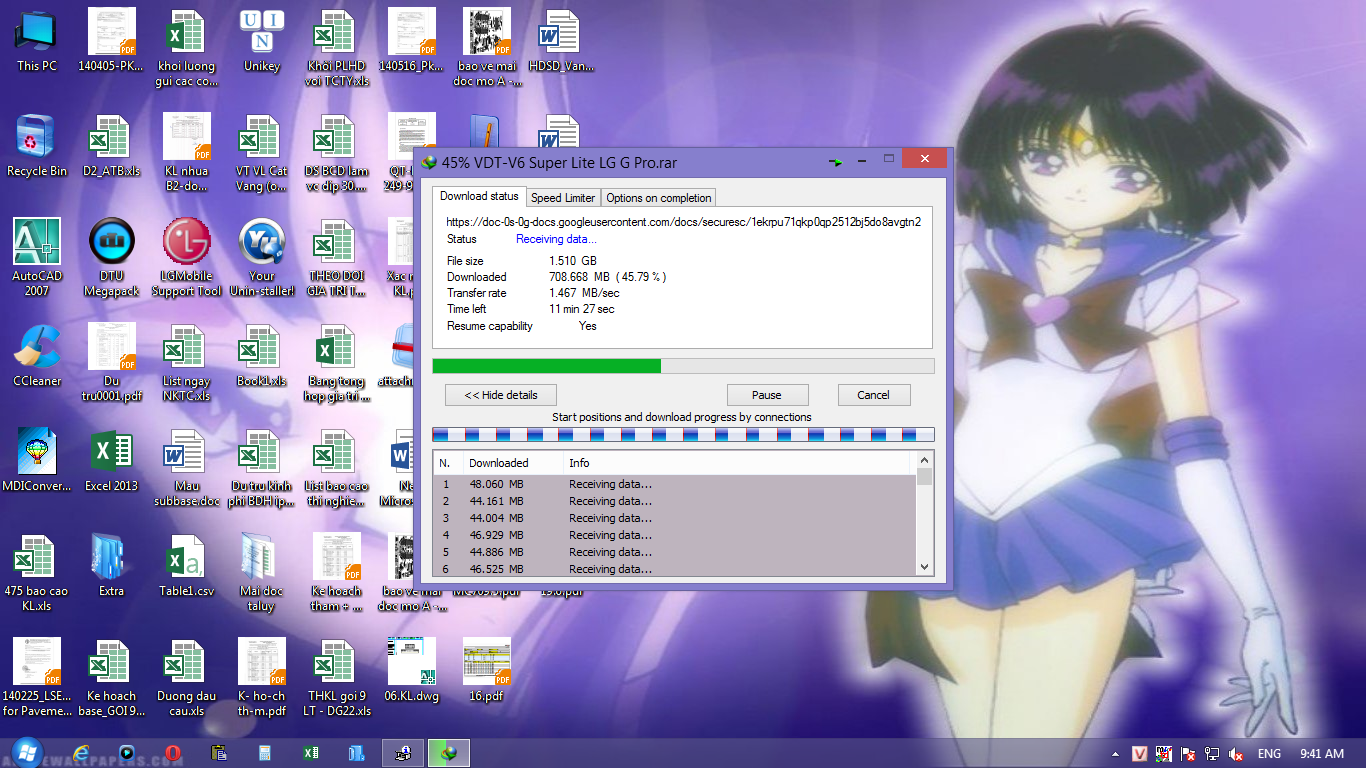This screenshot has width=1366, height=768.
Task: Pause the download
Action: (x=767, y=395)
